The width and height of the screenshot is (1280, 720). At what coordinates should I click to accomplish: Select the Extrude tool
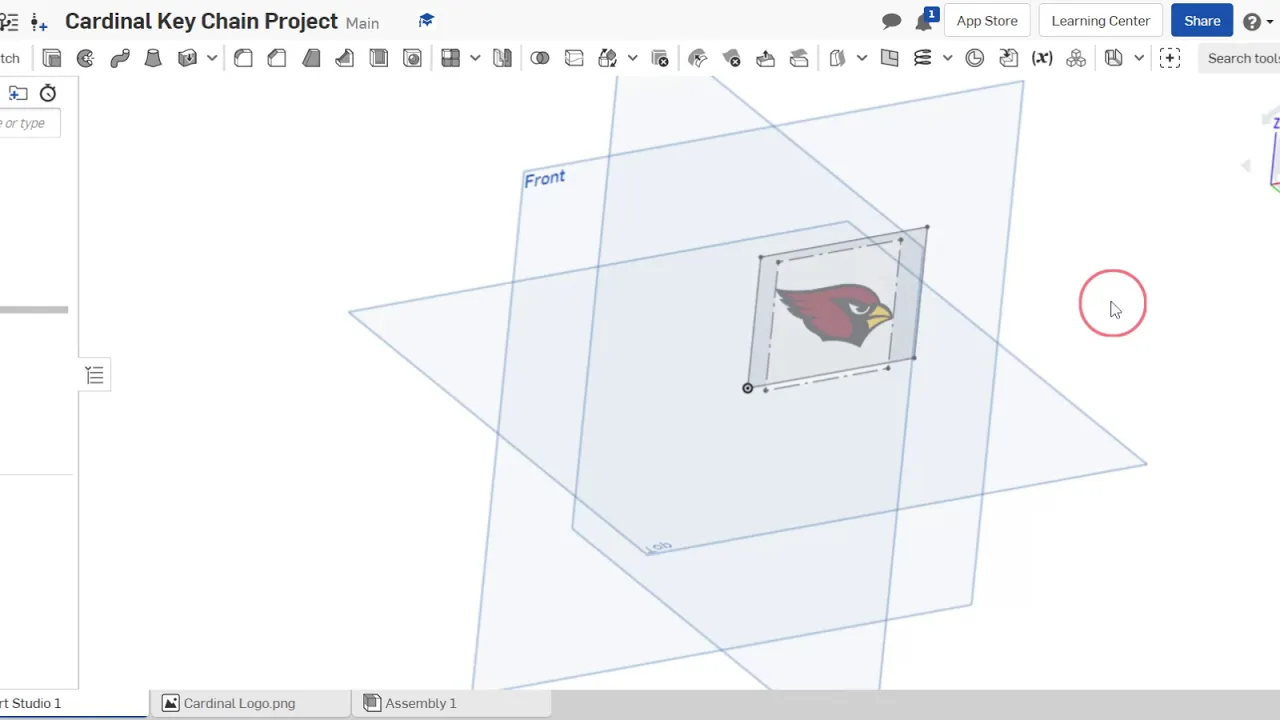[x=52, y=58]
